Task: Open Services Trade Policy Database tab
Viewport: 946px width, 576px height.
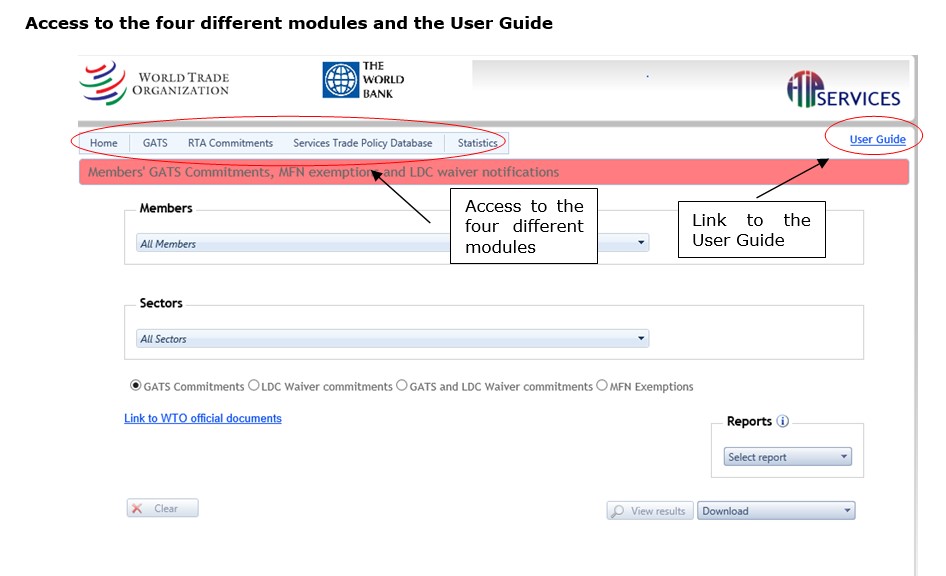Action: pos(363,143)
